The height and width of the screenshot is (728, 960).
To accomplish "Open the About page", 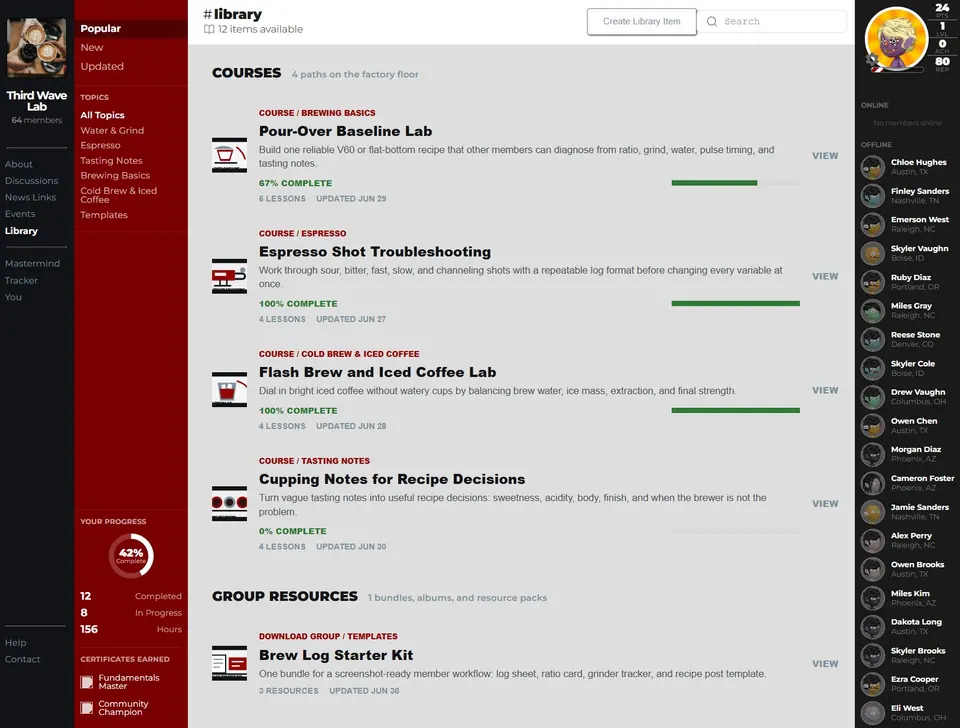I will (19, 164).
